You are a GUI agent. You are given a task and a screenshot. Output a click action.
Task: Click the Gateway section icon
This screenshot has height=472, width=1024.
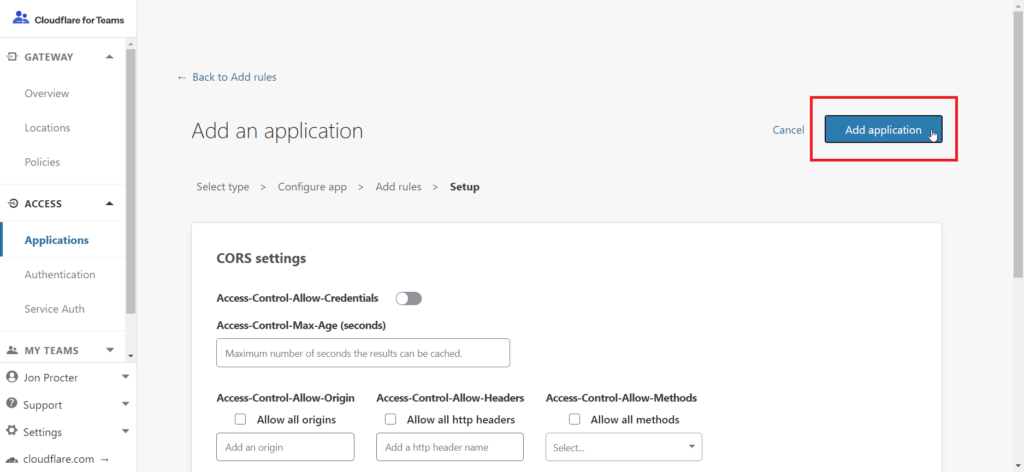tap(12, 57)
